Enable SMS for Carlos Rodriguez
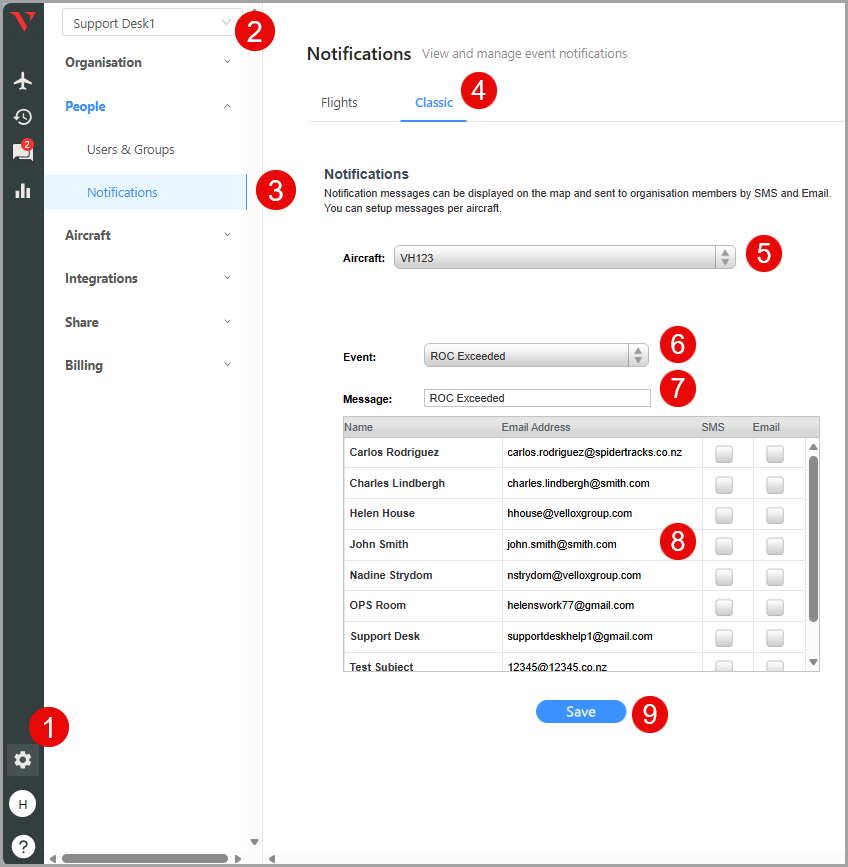Screen dimensions: 848x867 click(724, 454)
